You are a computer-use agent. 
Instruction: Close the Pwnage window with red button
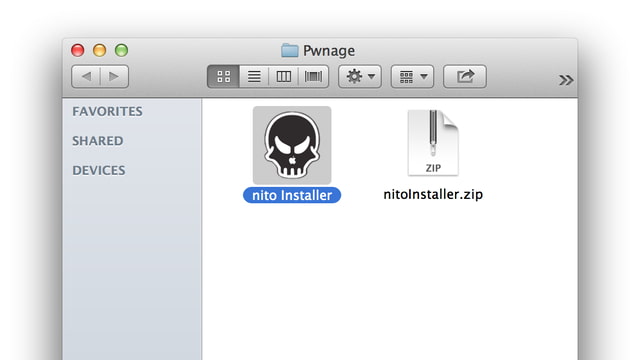click(x=78, y=50)
